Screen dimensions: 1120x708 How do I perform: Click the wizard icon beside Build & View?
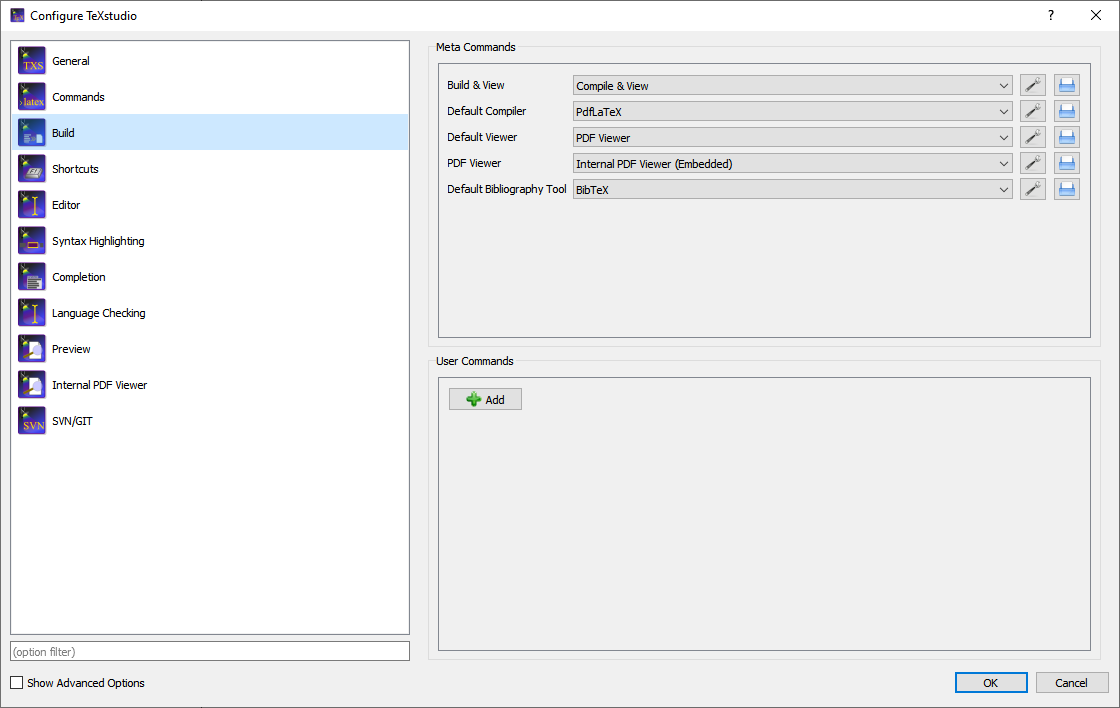click(x=1032, y=85)
